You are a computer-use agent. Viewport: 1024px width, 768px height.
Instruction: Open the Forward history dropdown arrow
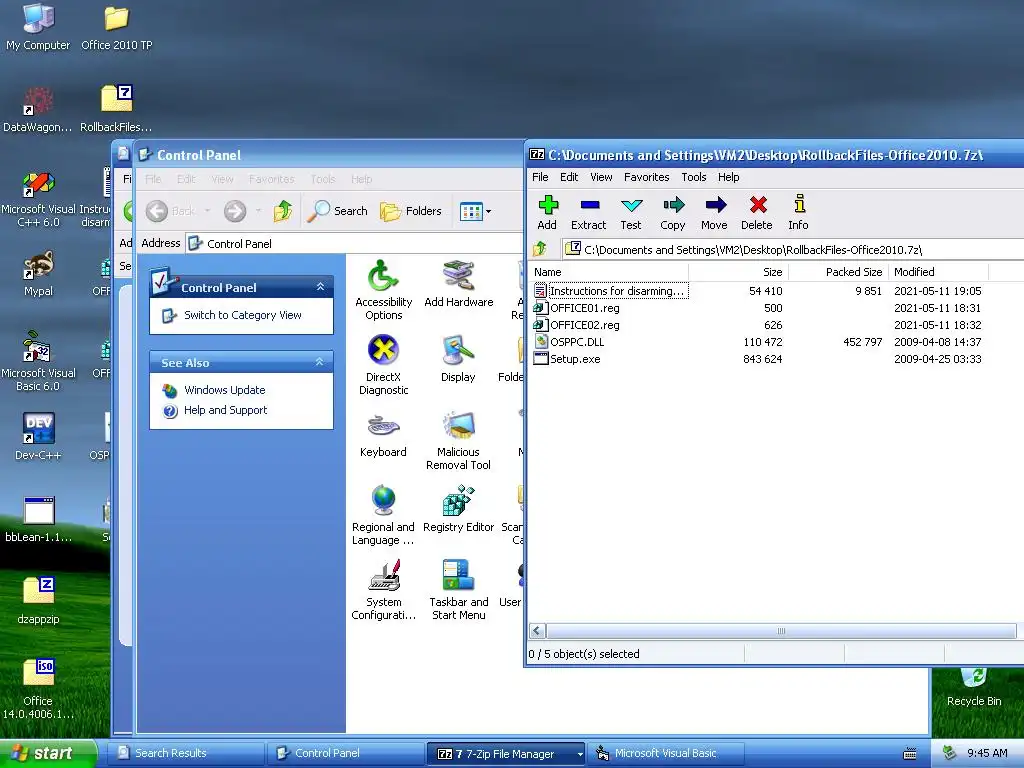[x=259, y=211]
